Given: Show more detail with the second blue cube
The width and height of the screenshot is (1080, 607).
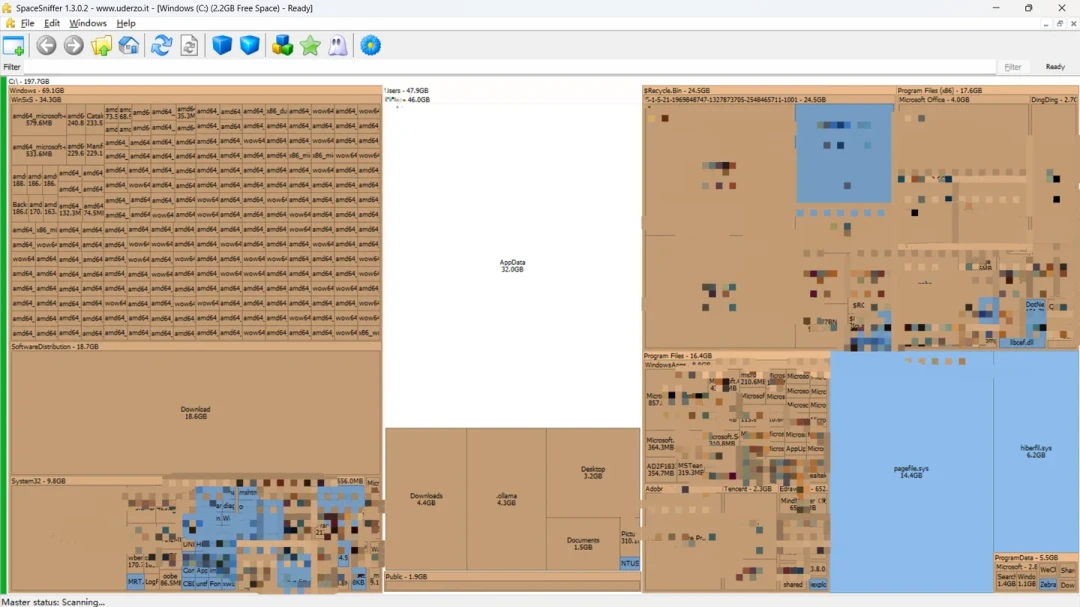Looking at the screenshot, I should [x=249, y=46].
